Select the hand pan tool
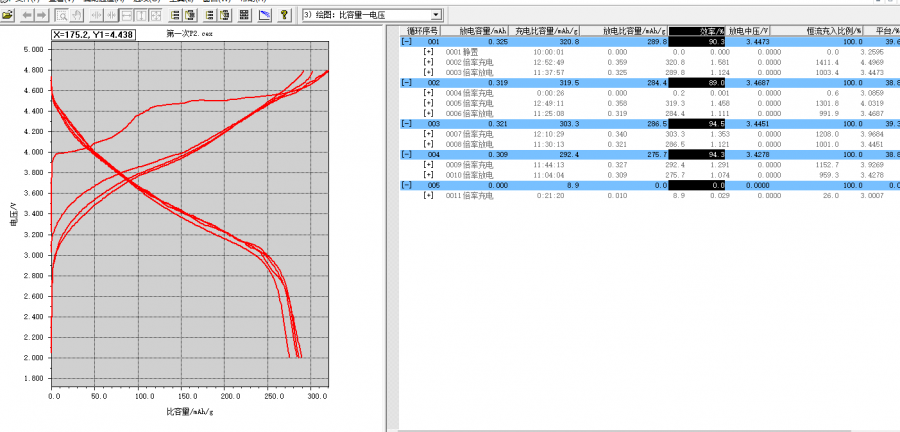Viewport: 900px width, 432px height. pyautogui.click(x=78, y=16)
